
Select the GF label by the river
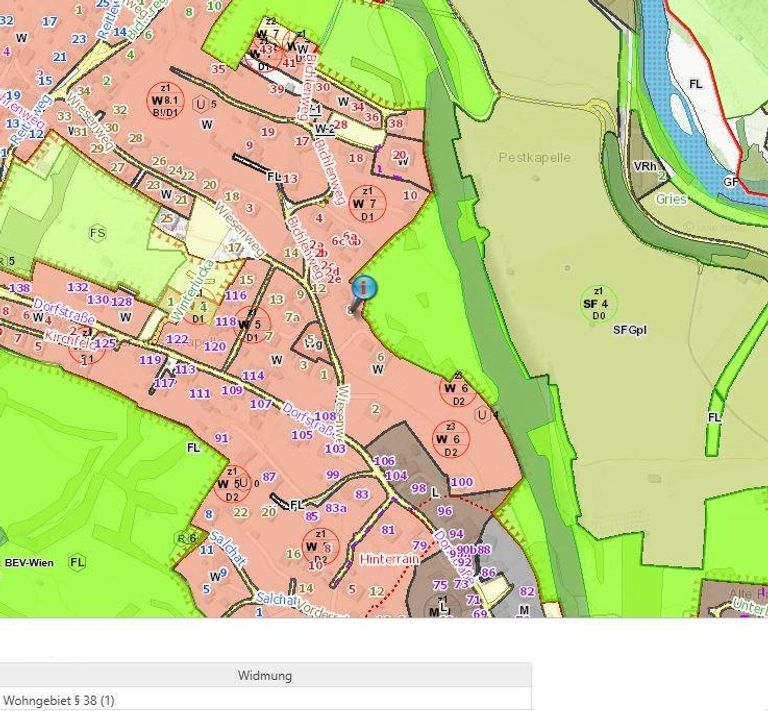pyautogui.click(x=731, y=182)
